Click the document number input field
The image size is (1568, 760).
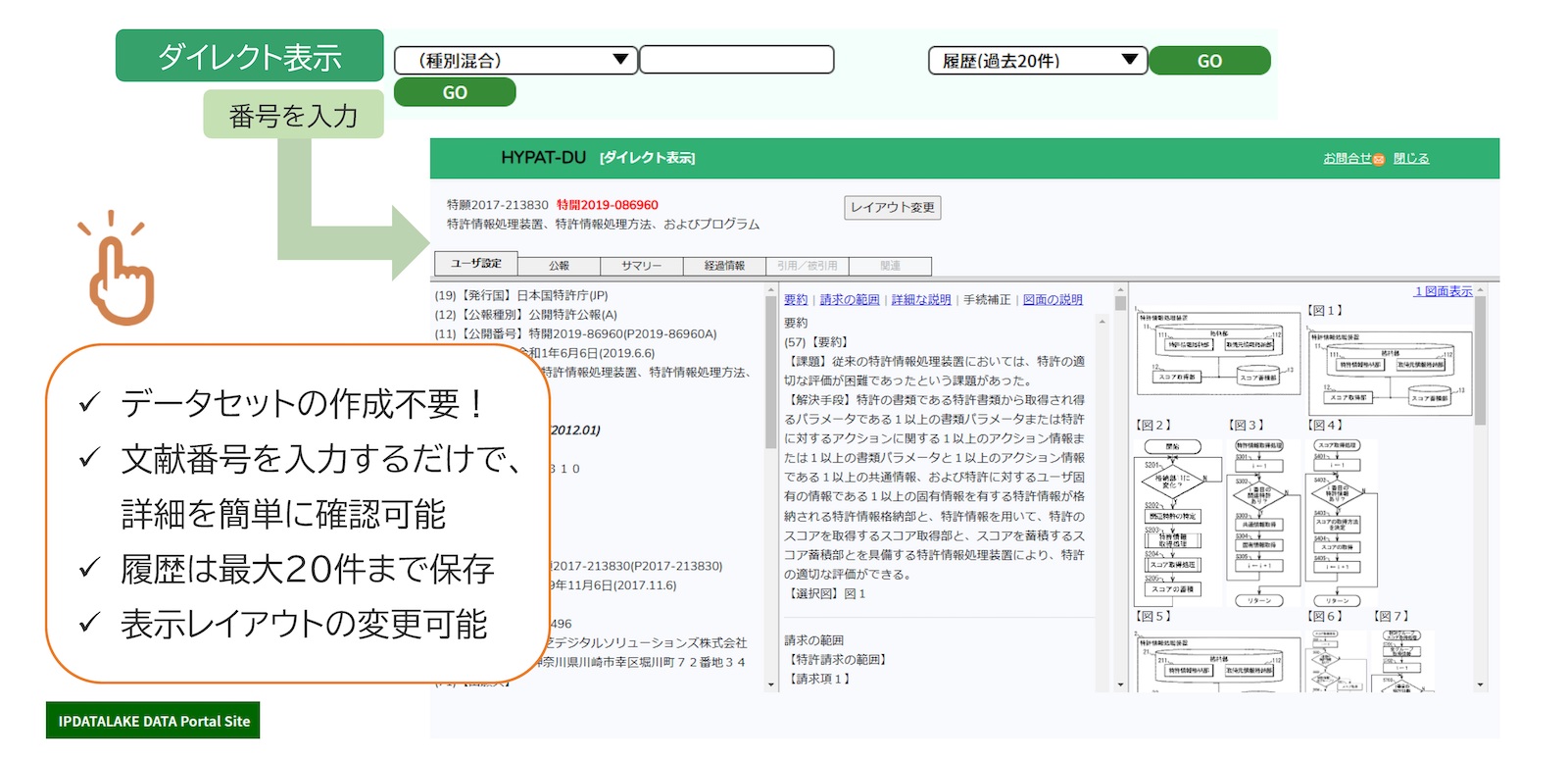(737, 60)
